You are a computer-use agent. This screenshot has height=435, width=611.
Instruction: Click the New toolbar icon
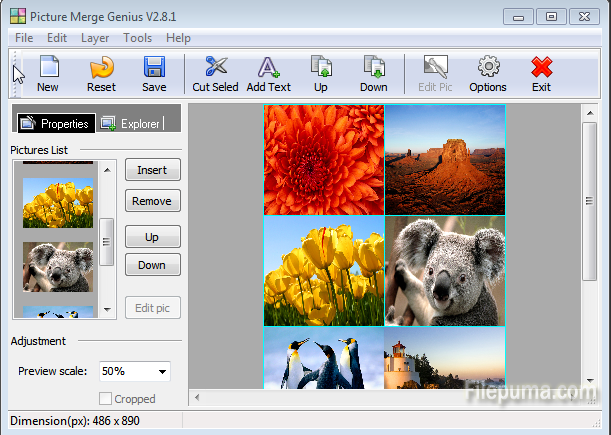click(48, 72)
